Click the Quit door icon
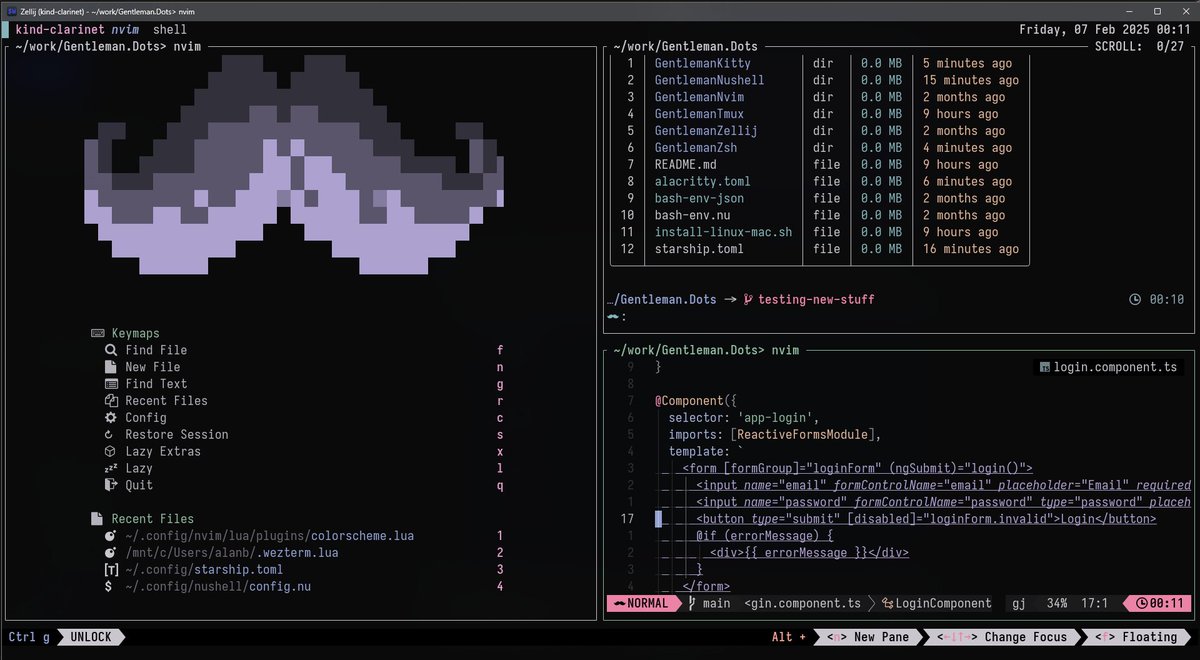This screenshot has height=660, width=1200. pyautogui.click(x=111, y=485)
